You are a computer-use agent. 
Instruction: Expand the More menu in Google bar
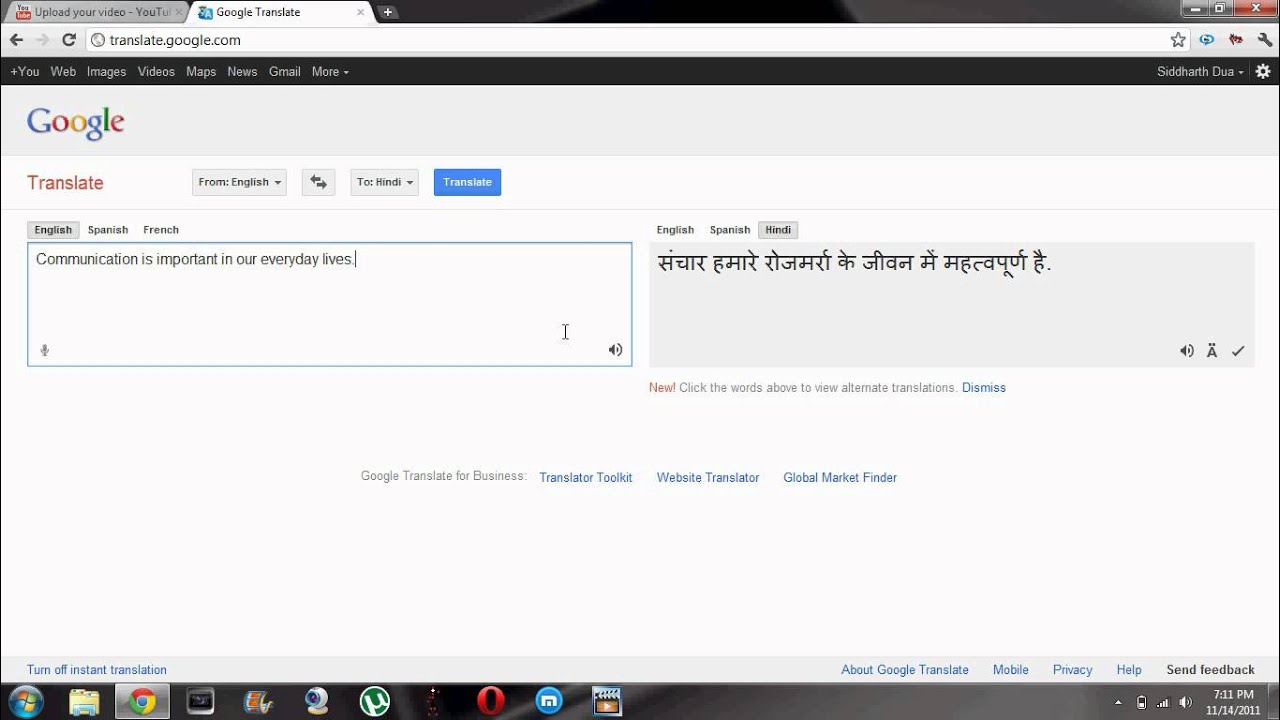point(330,72)
